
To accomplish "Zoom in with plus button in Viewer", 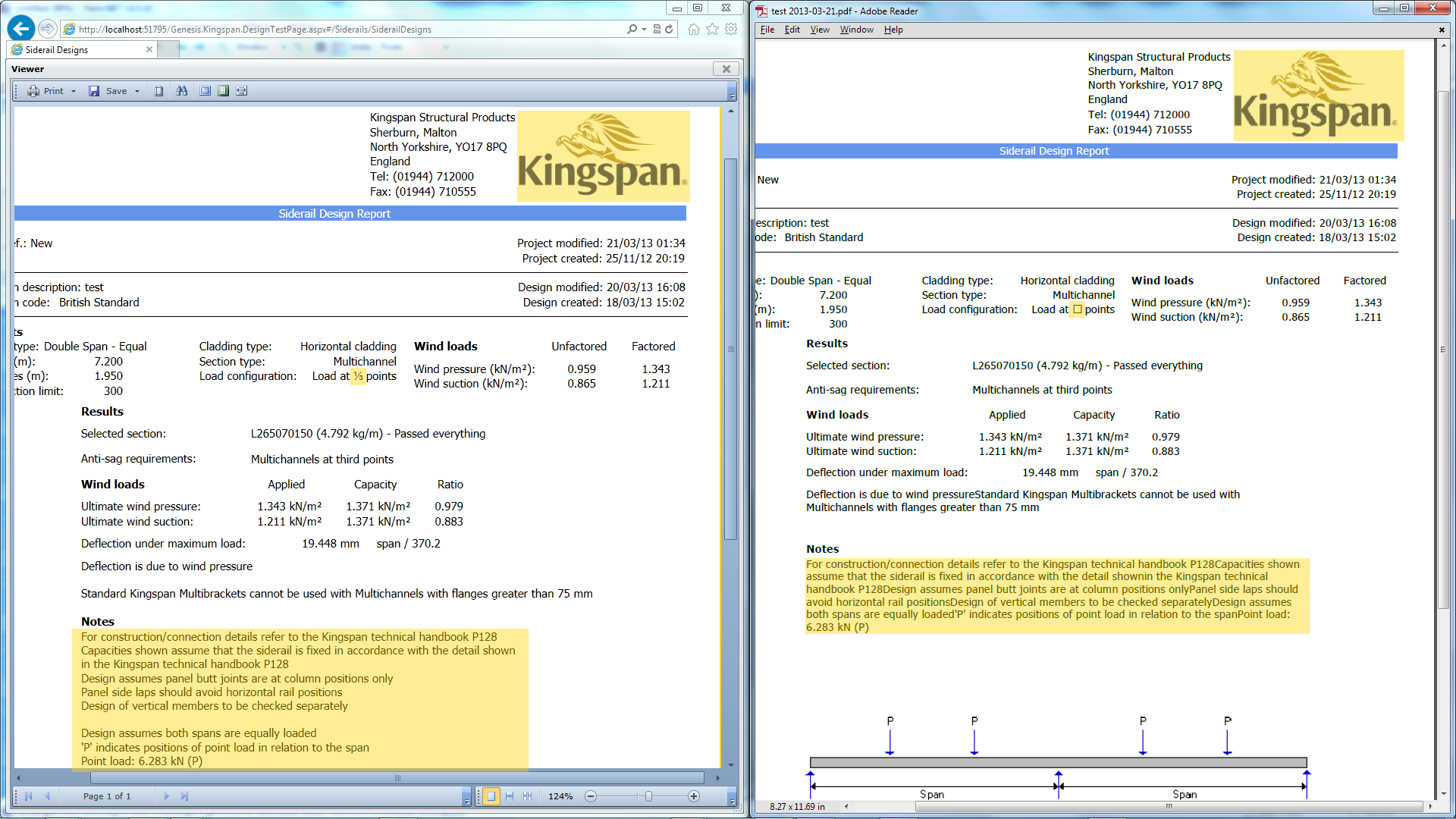I will [693, 796].
